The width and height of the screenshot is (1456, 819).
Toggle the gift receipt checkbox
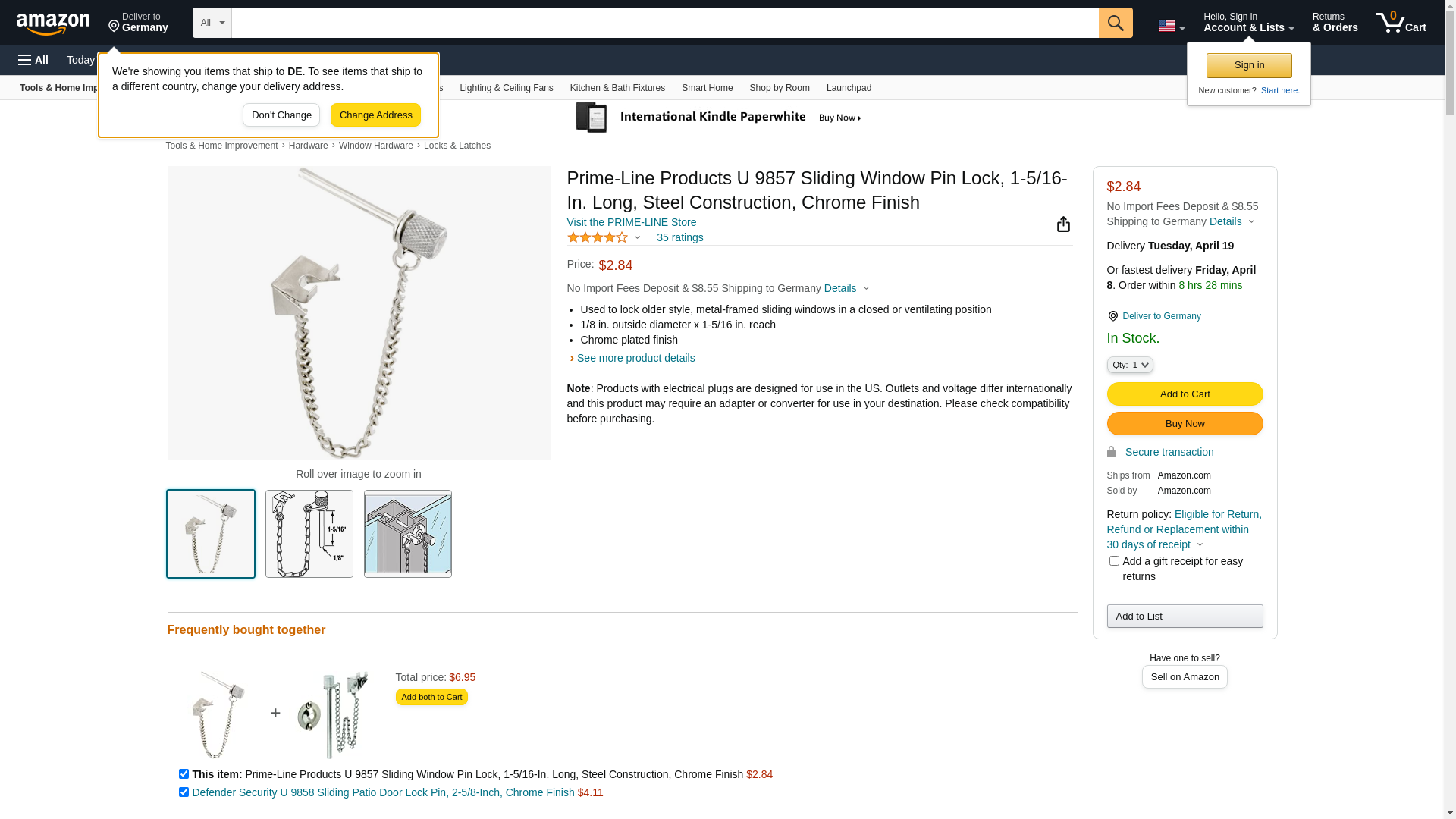1114,561
